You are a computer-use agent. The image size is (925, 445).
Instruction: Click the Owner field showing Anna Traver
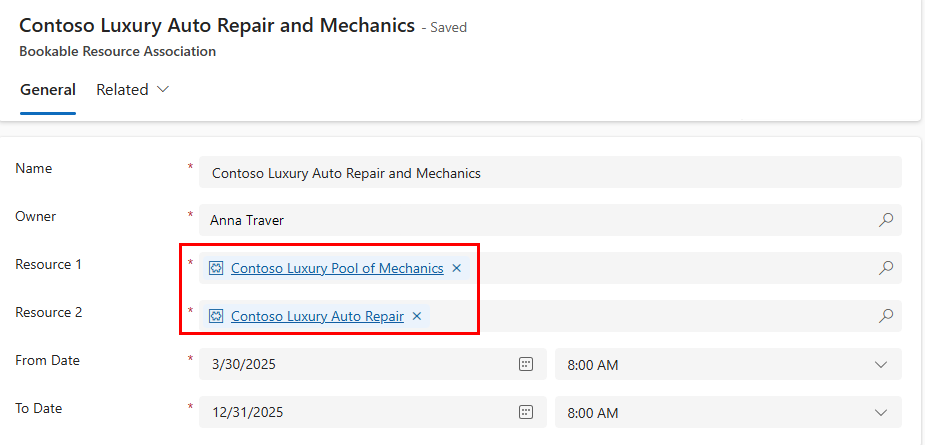click(550, 220)
